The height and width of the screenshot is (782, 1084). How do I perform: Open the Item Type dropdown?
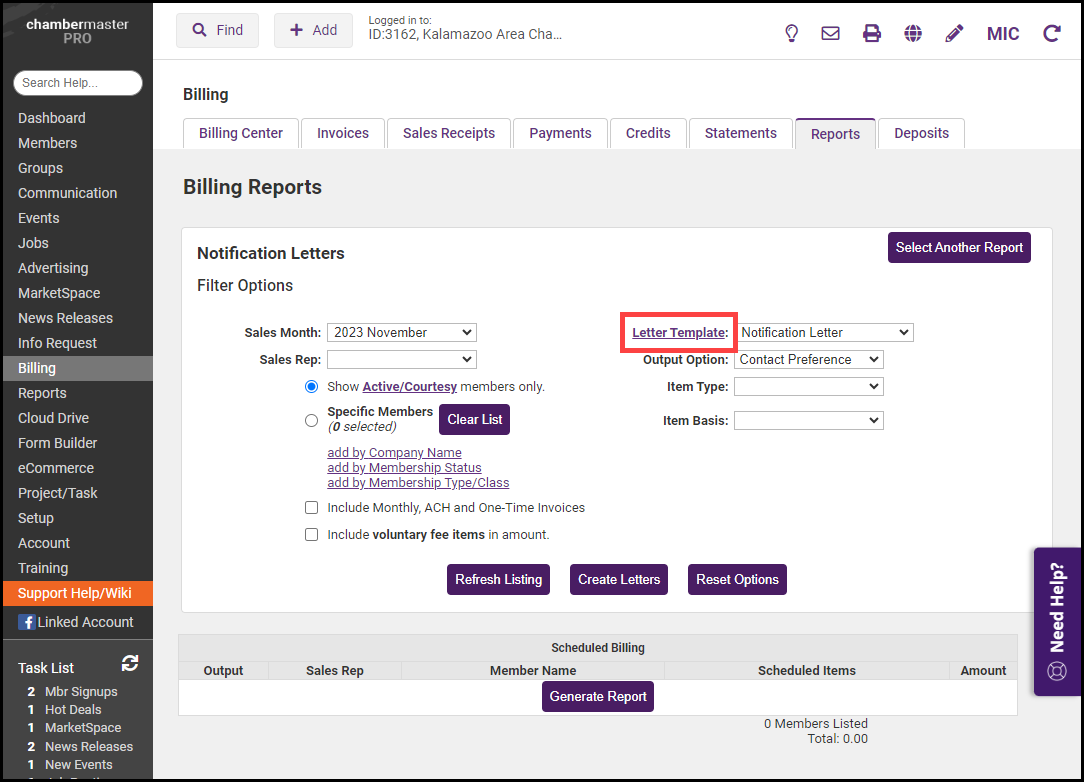808,387
